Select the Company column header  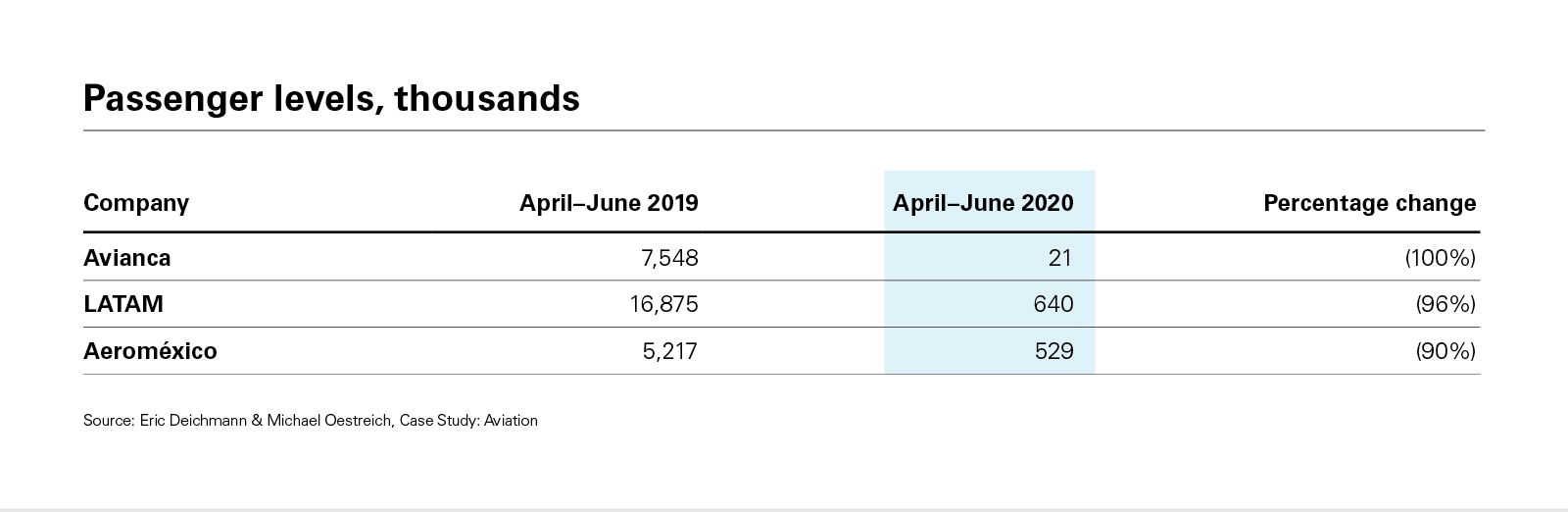point(136,203)
